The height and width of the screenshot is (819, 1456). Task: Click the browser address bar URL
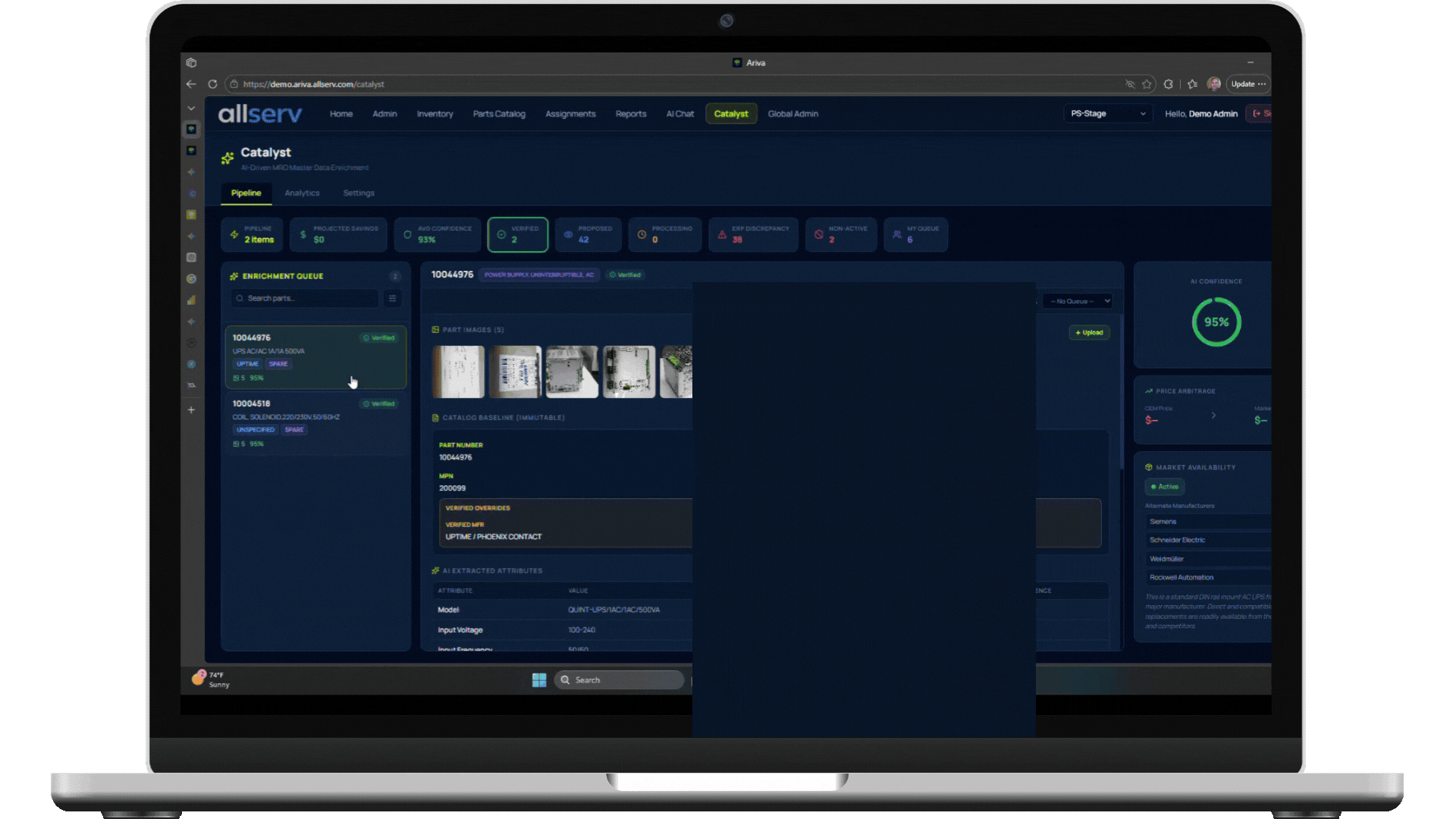314,84
